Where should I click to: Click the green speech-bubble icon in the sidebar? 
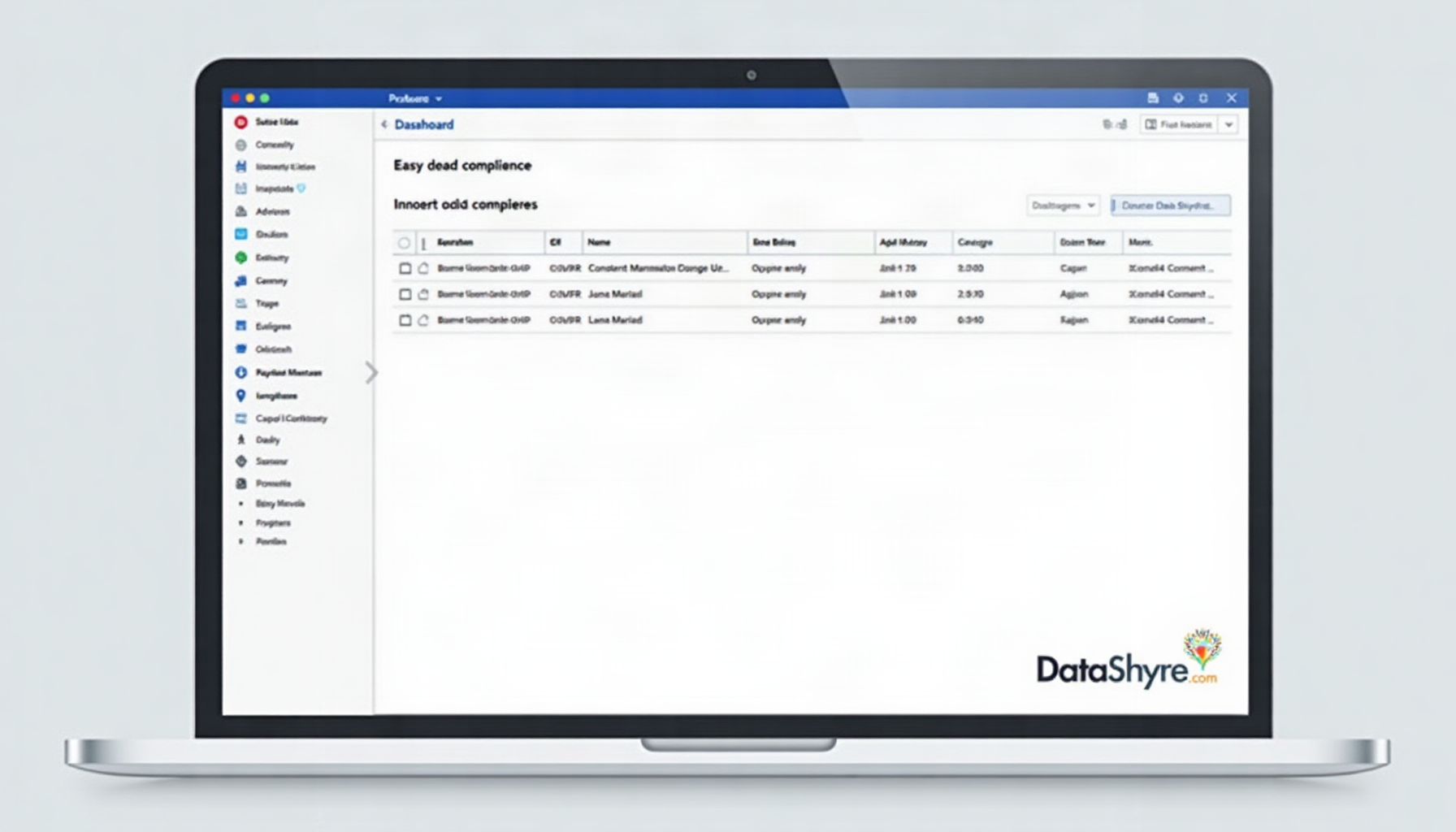point(240,258)
